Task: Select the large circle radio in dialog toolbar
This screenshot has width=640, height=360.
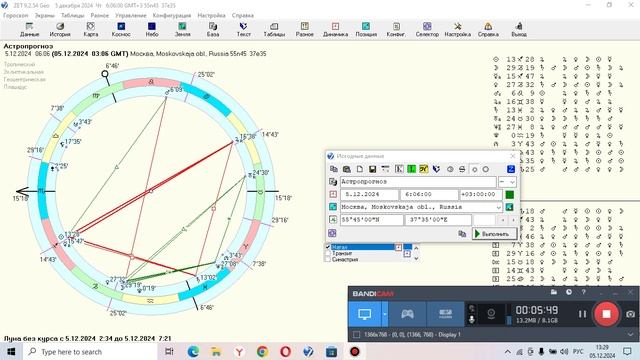Action: point(485,169)
